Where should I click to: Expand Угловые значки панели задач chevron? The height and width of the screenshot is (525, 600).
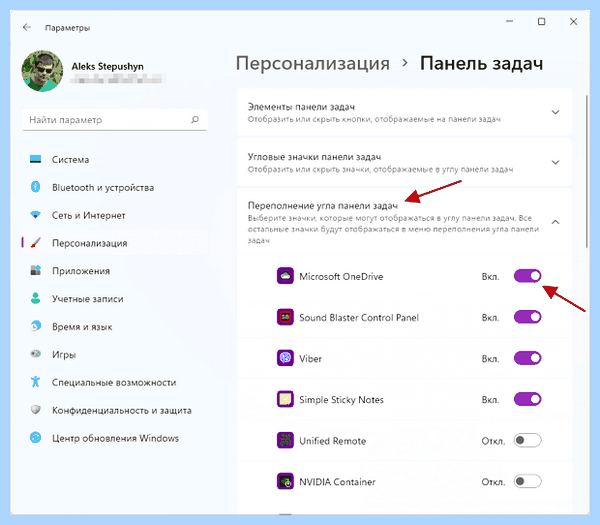(555, 162)
